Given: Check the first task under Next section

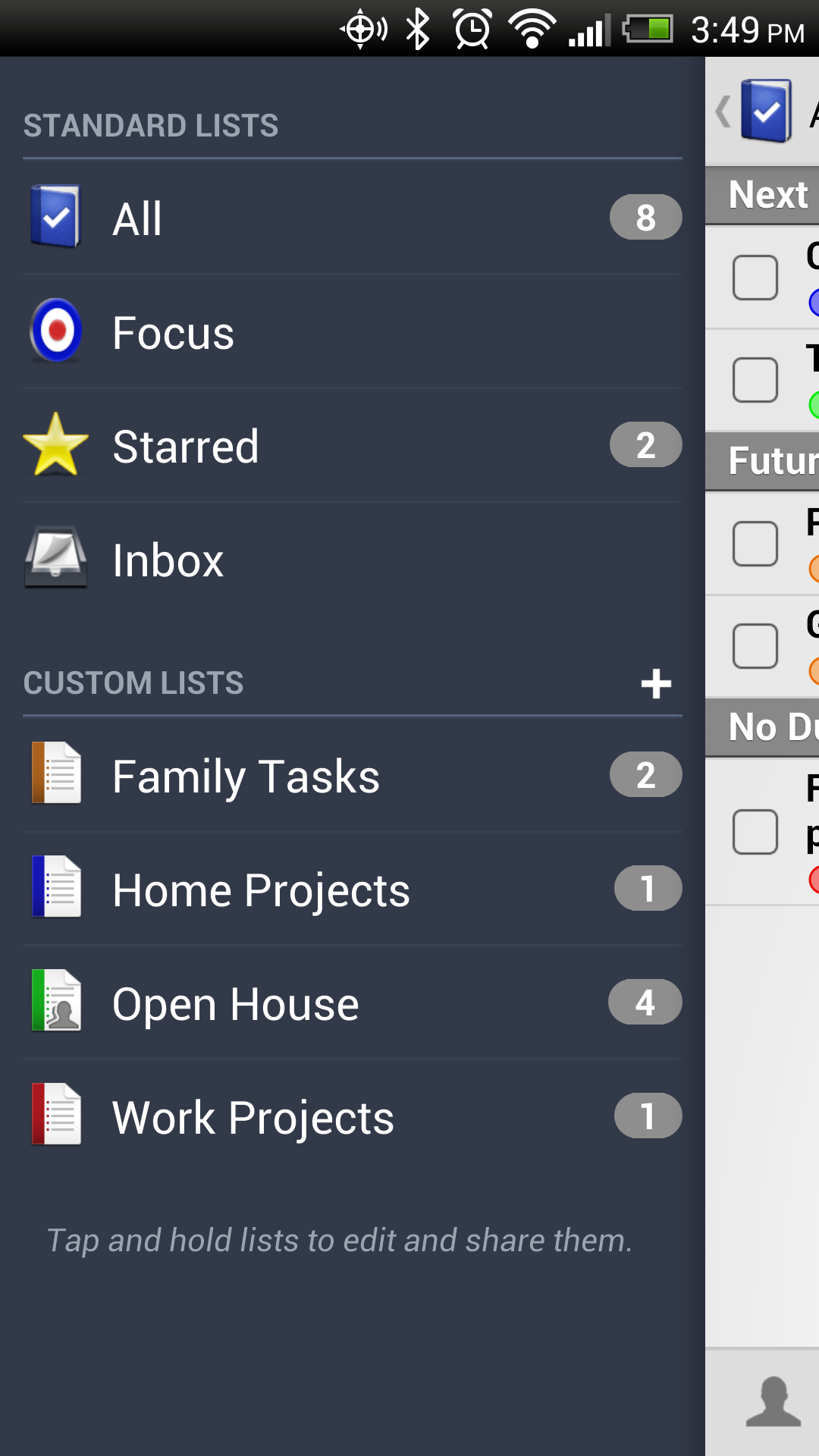Looking at the screenshot, I should [x=755, y=278].
